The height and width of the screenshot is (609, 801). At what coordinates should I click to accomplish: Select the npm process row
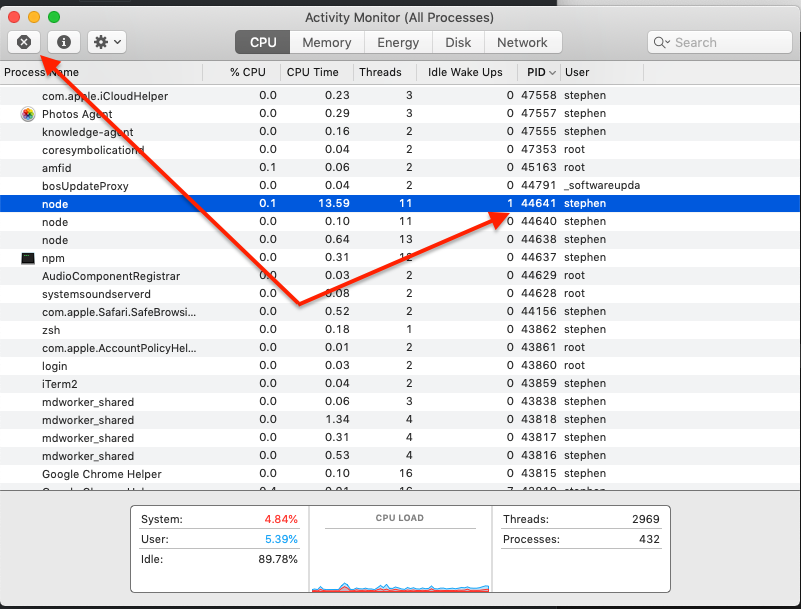(400, 257)
